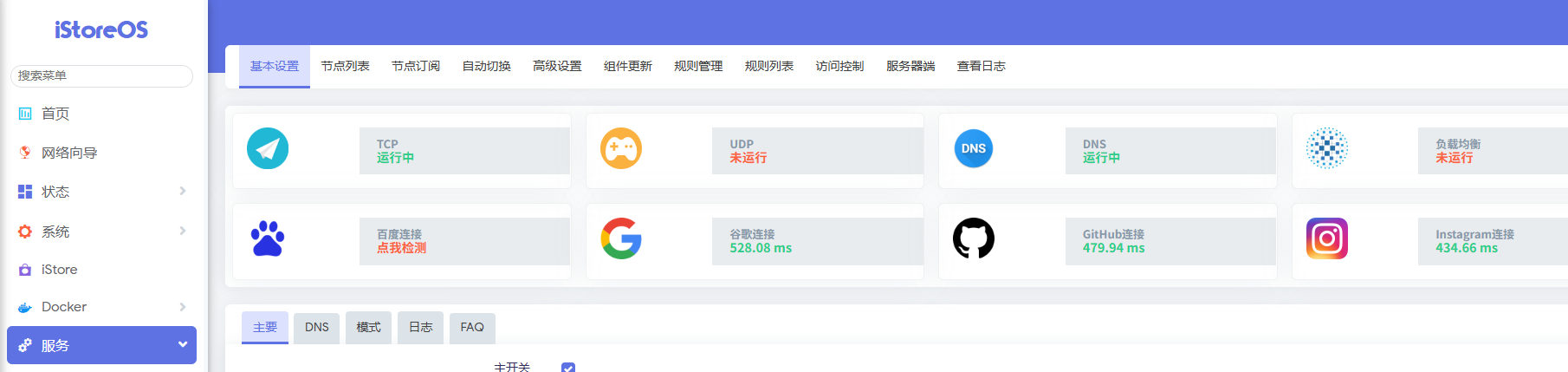The height and width of the screenshot is (372, 1568).
Task: Click the Google G logo icon
Action: click(621, 238)
